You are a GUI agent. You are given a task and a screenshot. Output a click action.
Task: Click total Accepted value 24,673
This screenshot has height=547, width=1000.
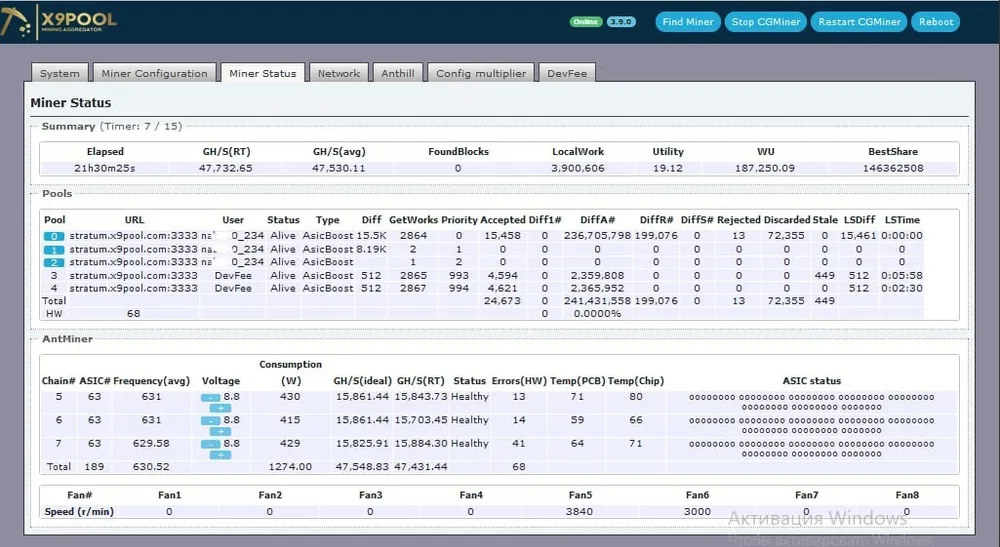tap(503, 301)
